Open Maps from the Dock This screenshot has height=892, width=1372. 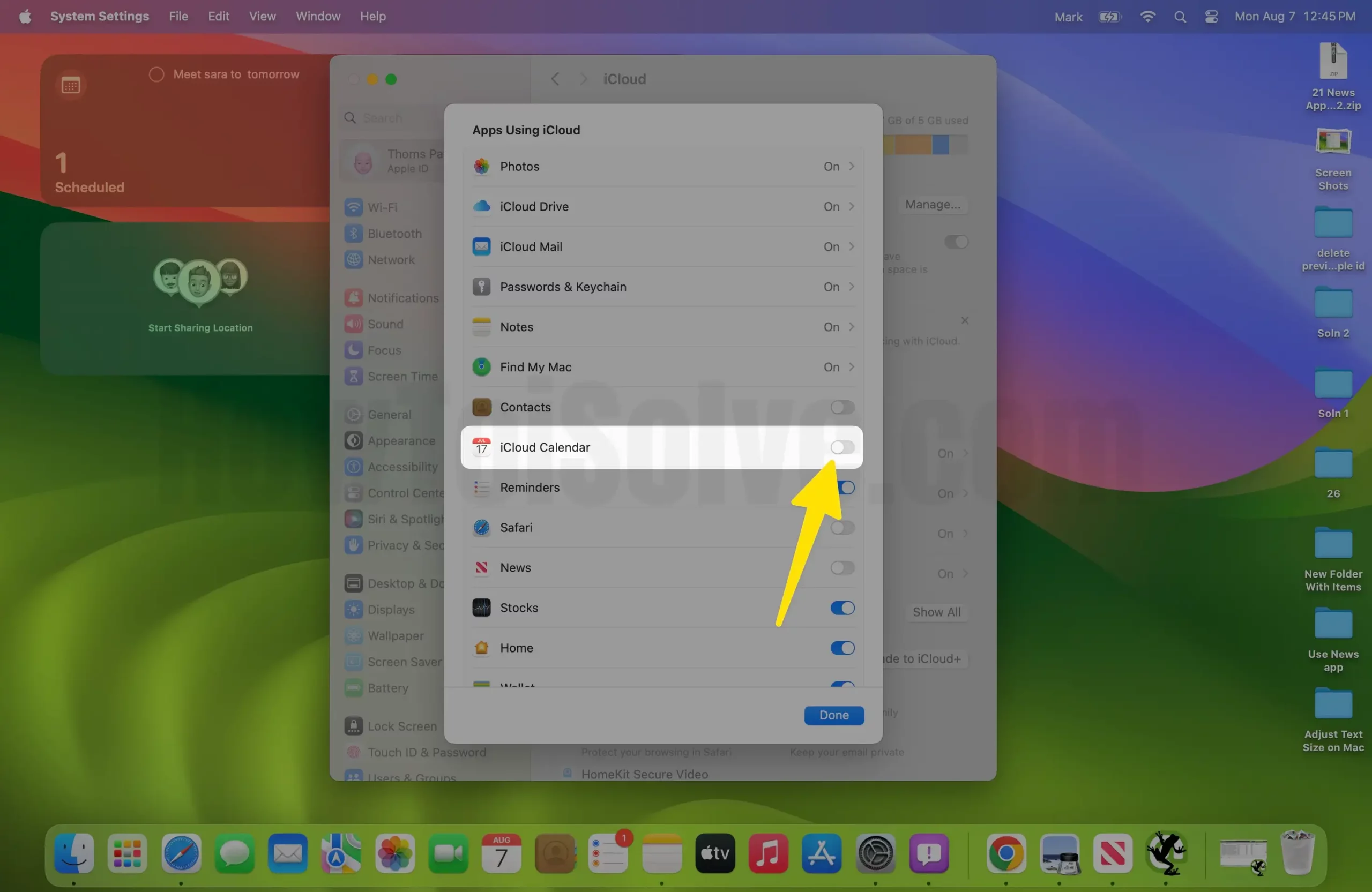point(341,854)
